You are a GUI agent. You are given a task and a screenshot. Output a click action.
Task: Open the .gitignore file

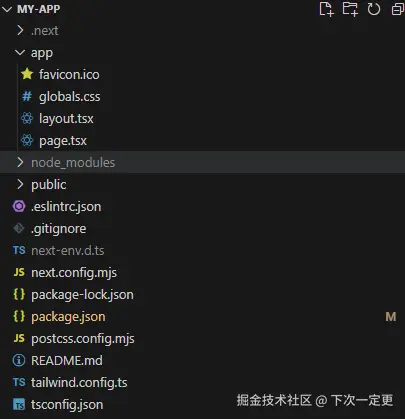pyautogui.click(x=59, y=229)
